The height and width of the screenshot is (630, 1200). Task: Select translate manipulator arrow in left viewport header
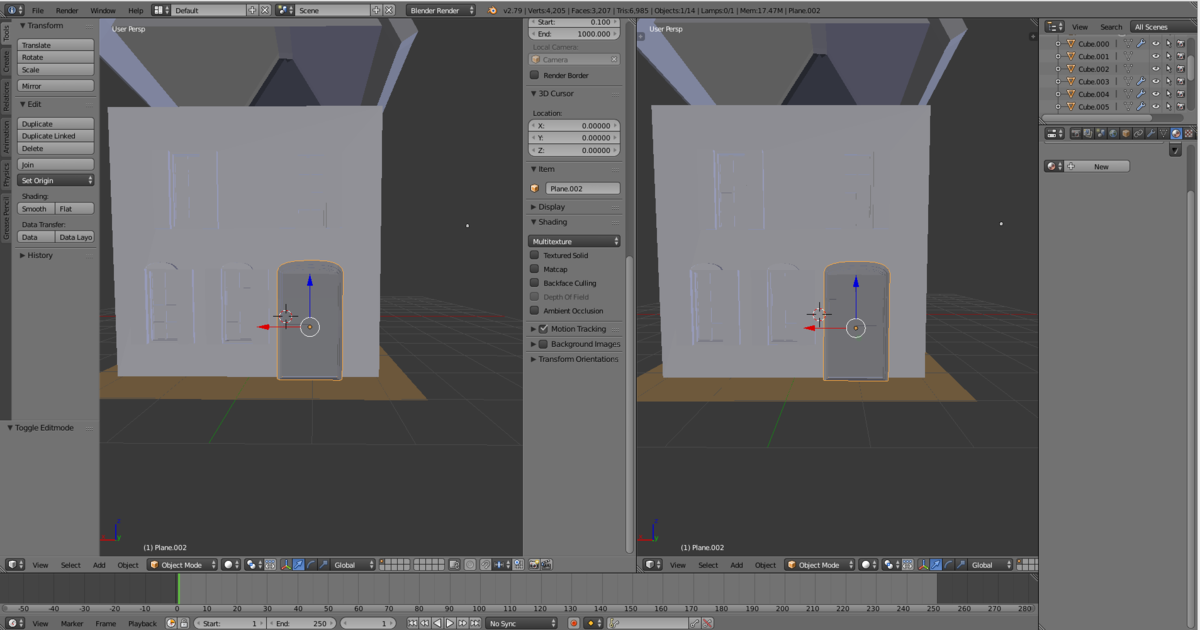pos(298,565)
